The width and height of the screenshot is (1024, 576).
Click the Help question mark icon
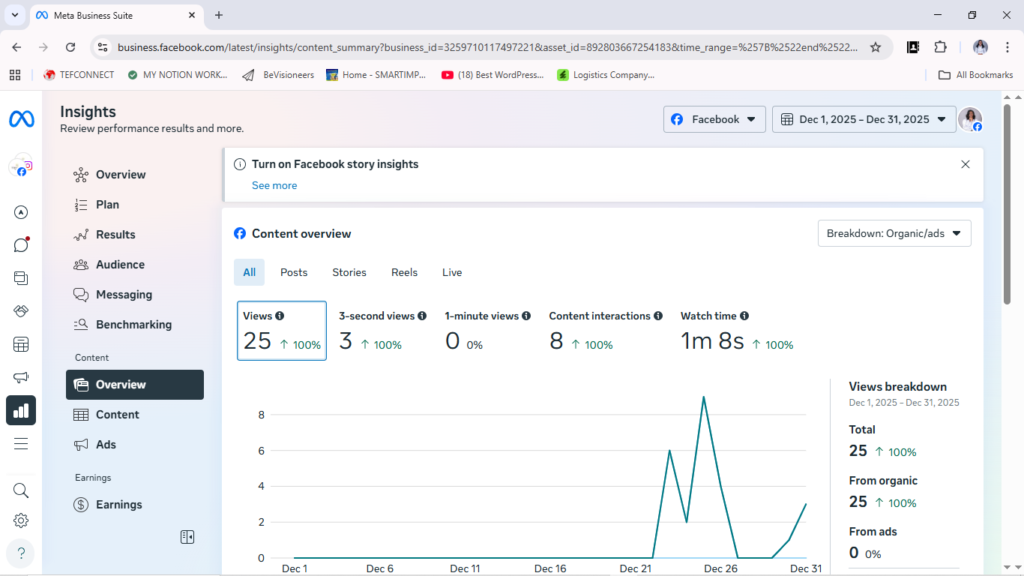(x=21, y=552)
